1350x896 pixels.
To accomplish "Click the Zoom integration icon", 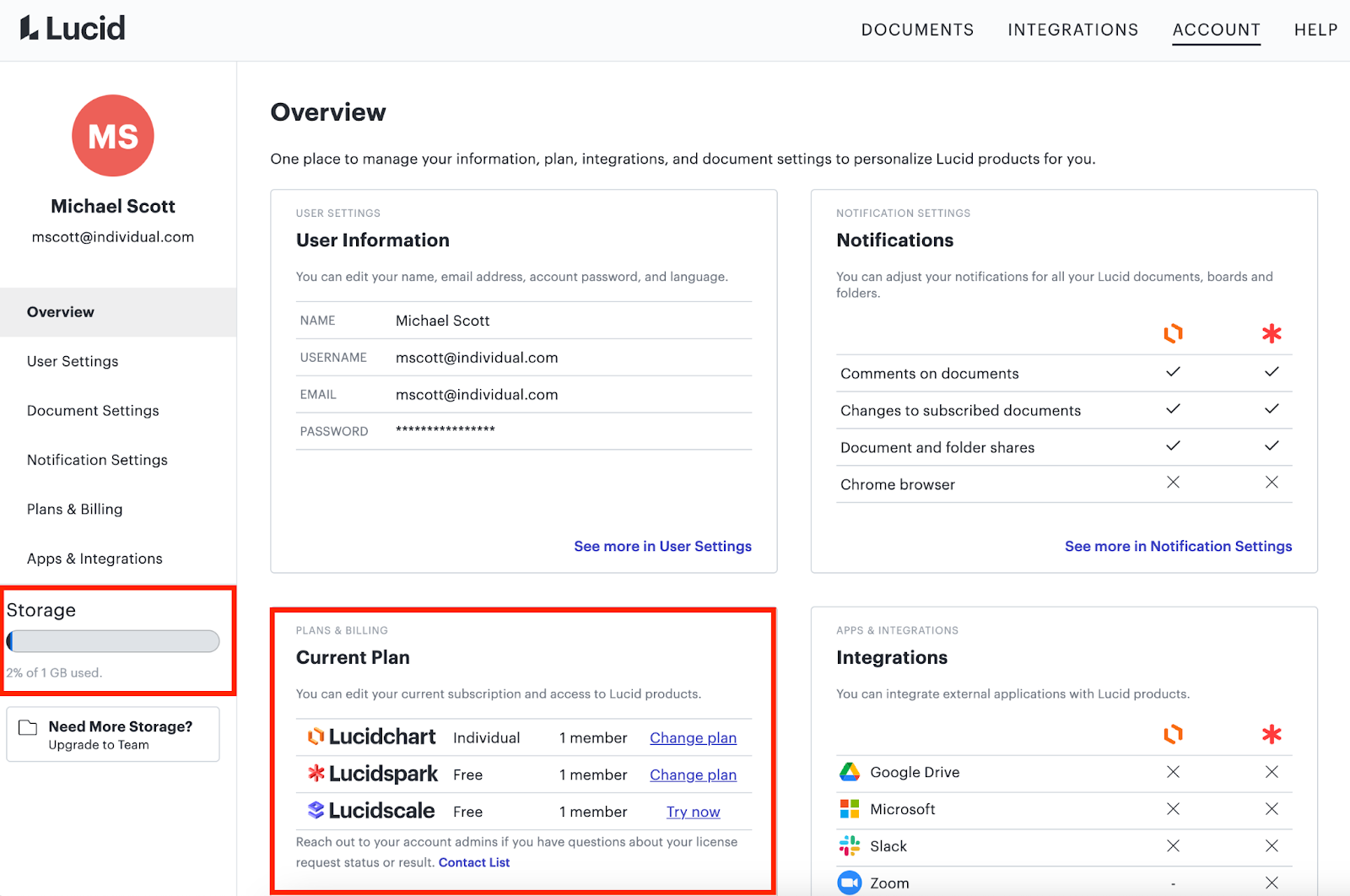I will (847, 882).
